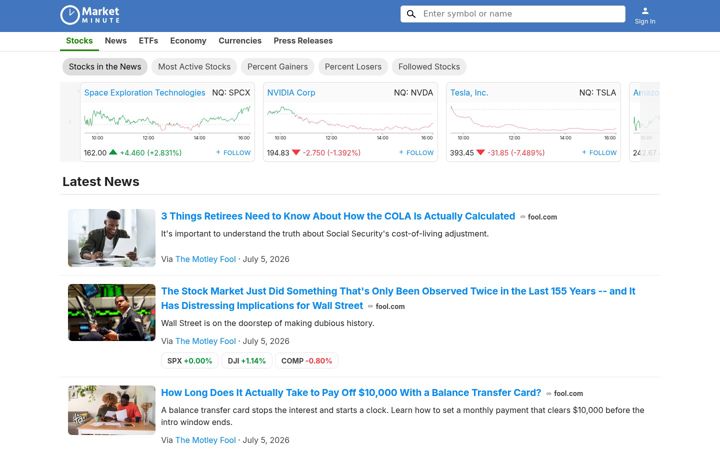The width and height of the screenshot is (720, 450).
Task: Follow Space Exploration Technologies stock
Action: tap(233, 152)
